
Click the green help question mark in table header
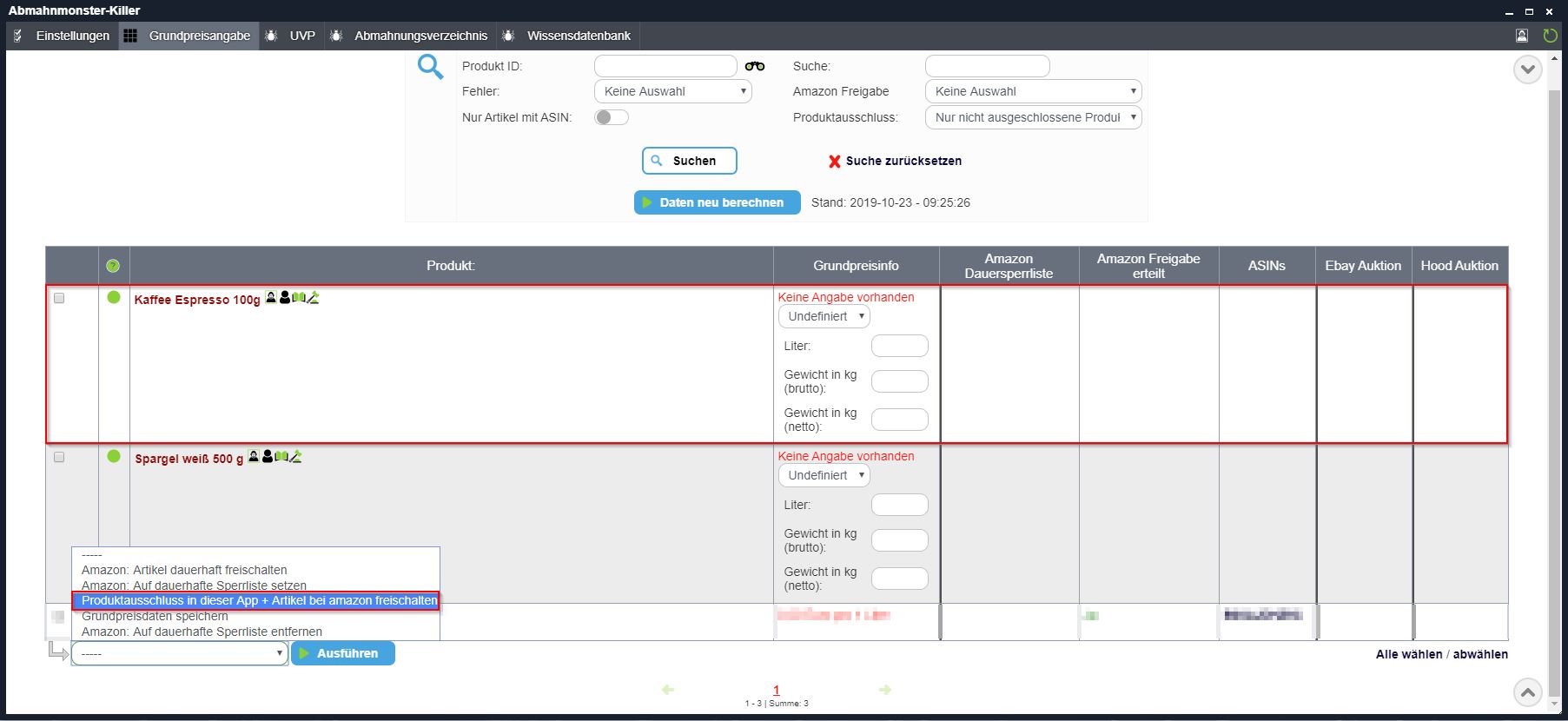[x=113, y=266]
